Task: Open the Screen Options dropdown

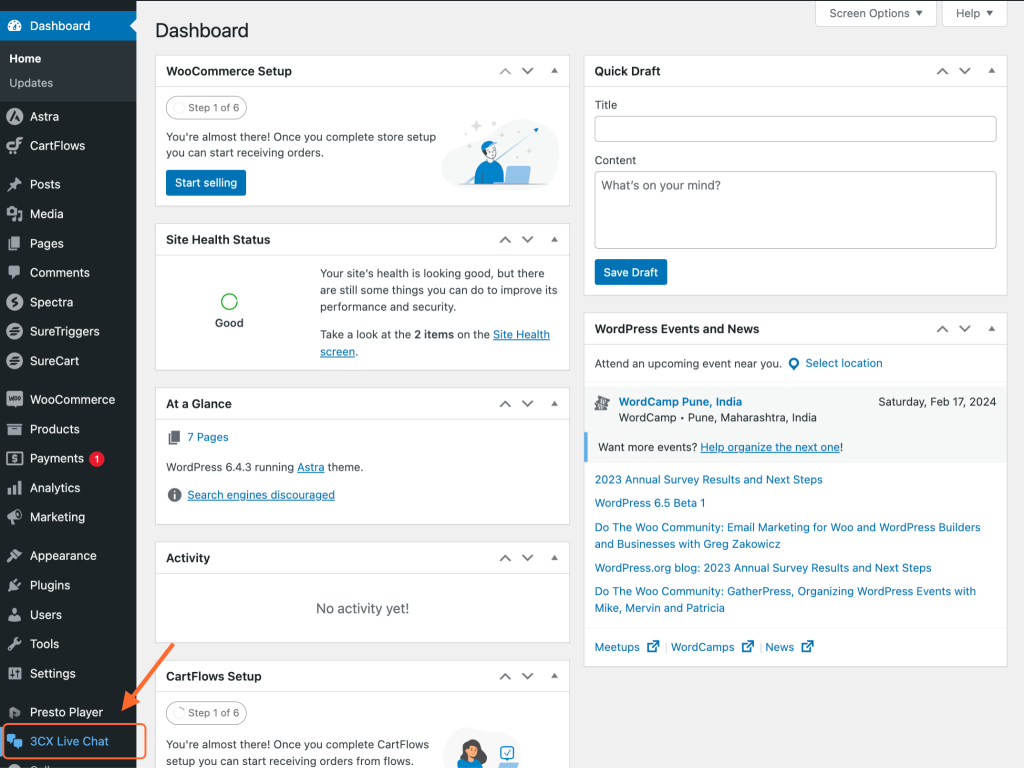Action: [x=876, y=14]
